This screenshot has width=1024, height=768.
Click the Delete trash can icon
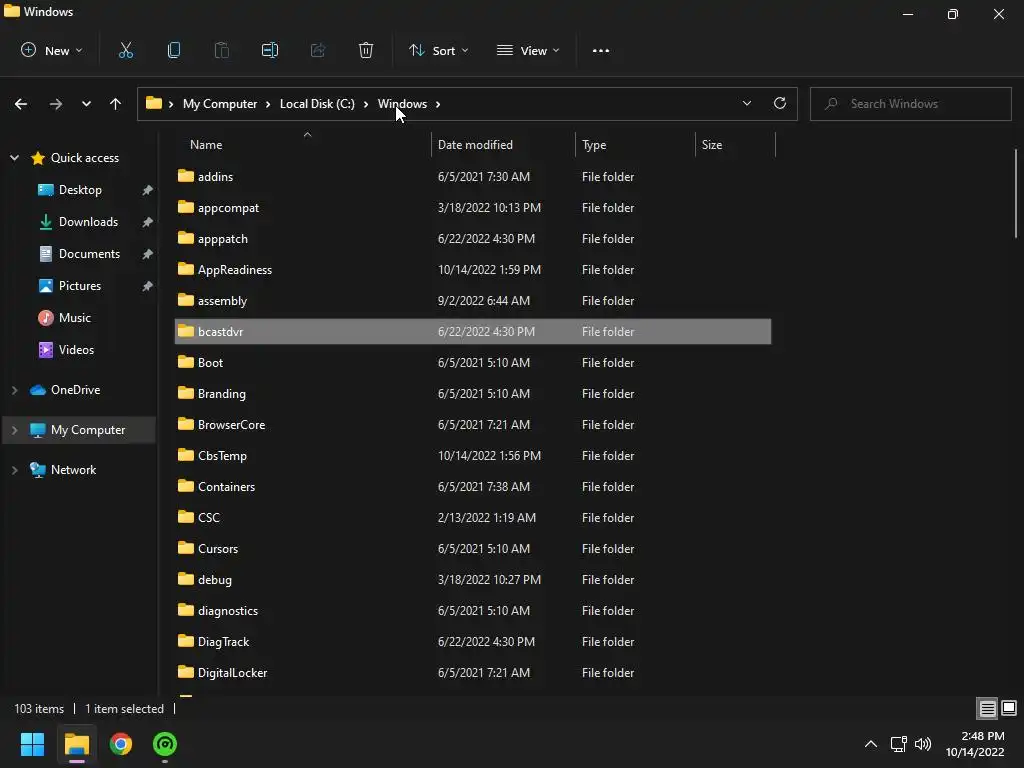pos(366,50)
